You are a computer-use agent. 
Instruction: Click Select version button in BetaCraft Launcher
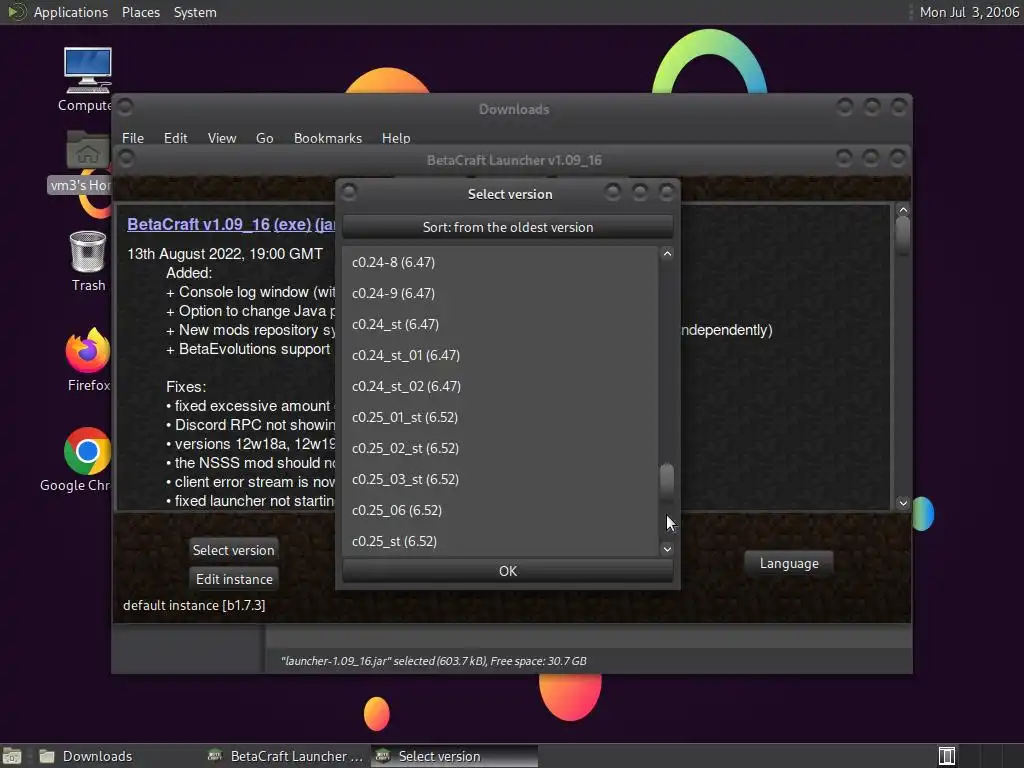coord(233,550)
